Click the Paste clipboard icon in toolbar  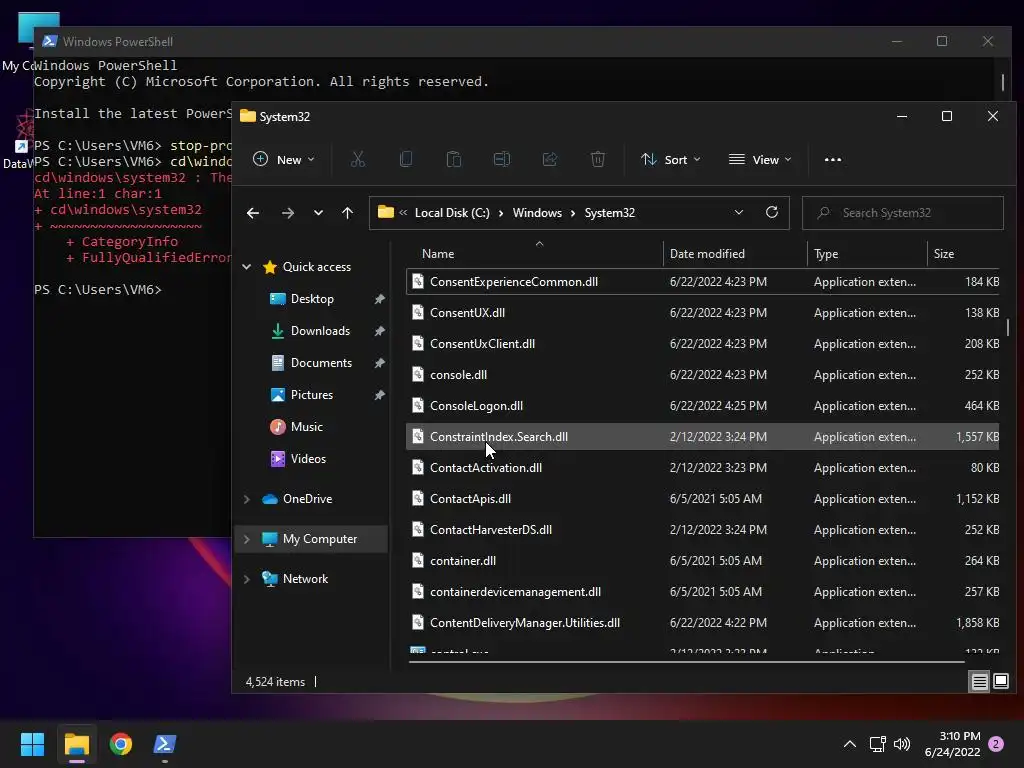pyautogui.click(x=453, y=159)
